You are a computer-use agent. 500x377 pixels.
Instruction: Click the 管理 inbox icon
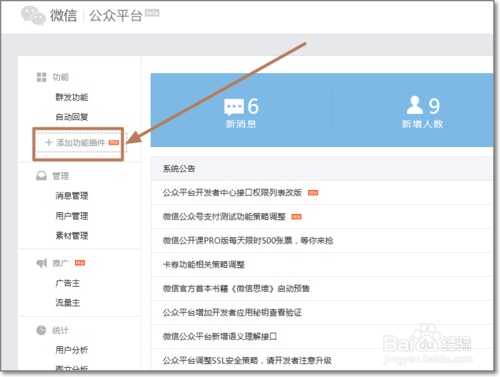tap(41, 176)
